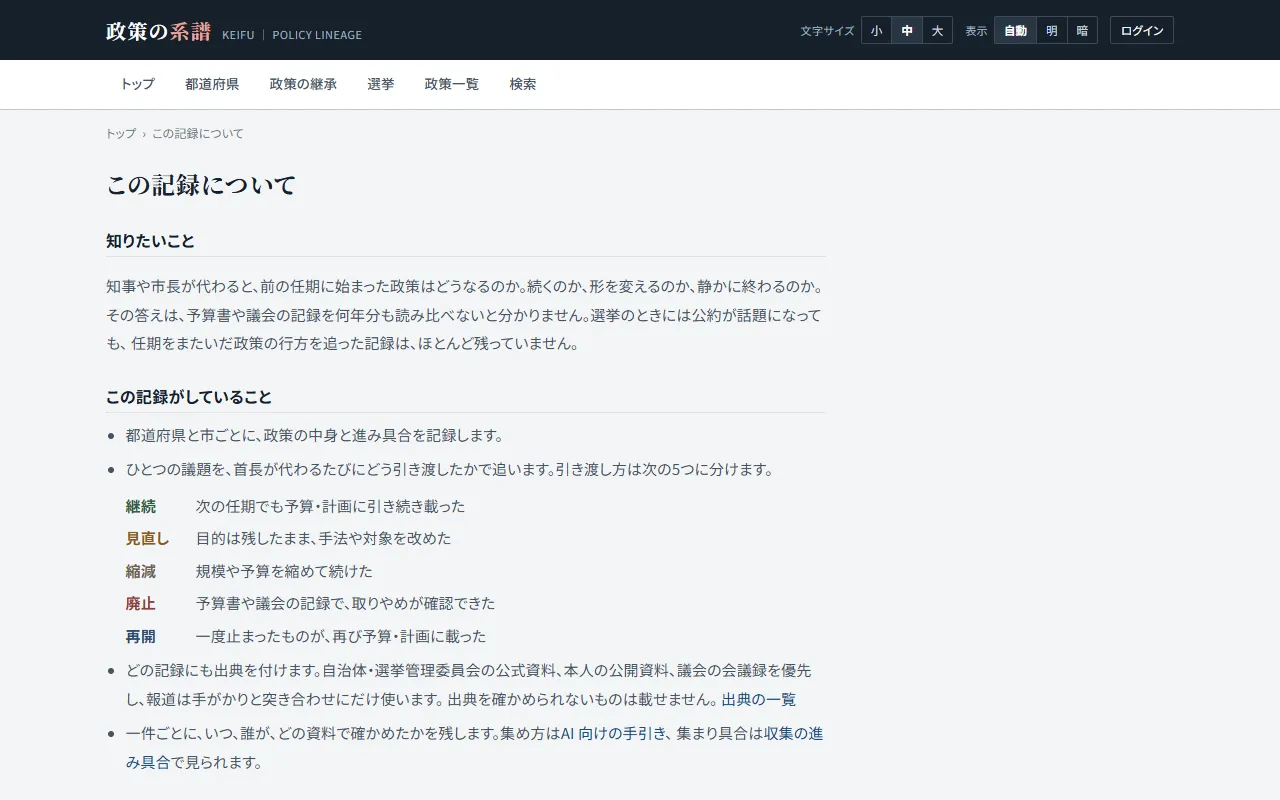Image resolution: width=1280 pixels, height=800 pixels.
Task: Open the 都道府県 navigation item
Action: [212, 84]
